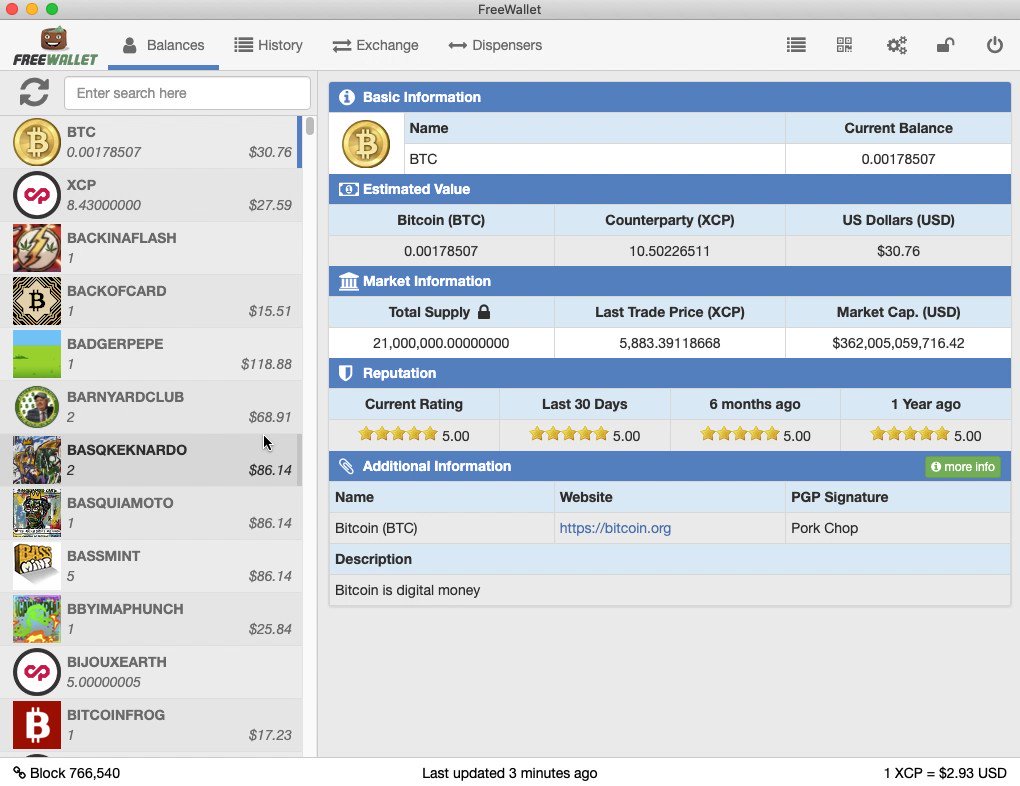
Task: Click the Block 766,540 status link
Action: pyautogui.click(x=66, y=773)
